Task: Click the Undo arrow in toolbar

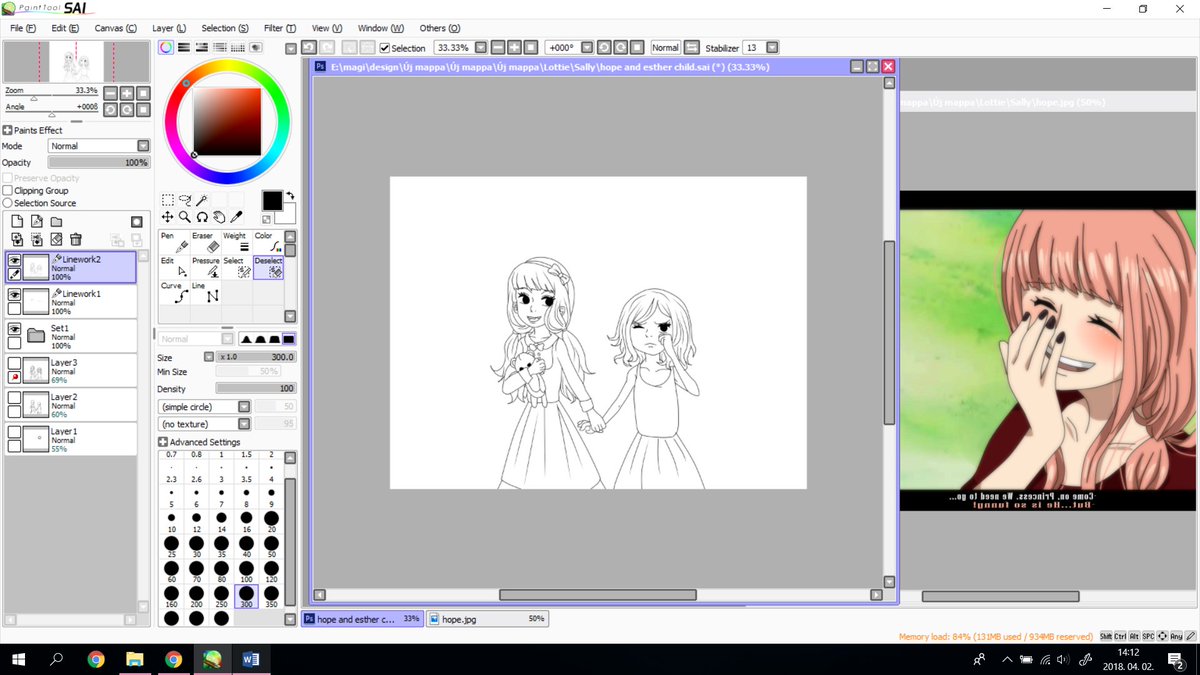Action: pyautogui.click(x=309, y=47)
